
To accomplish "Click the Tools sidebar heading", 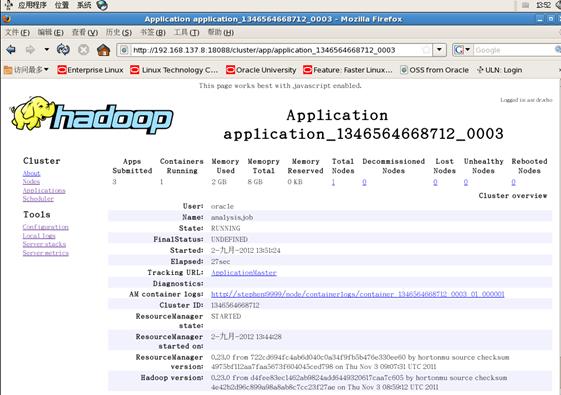I will (37, 215).
